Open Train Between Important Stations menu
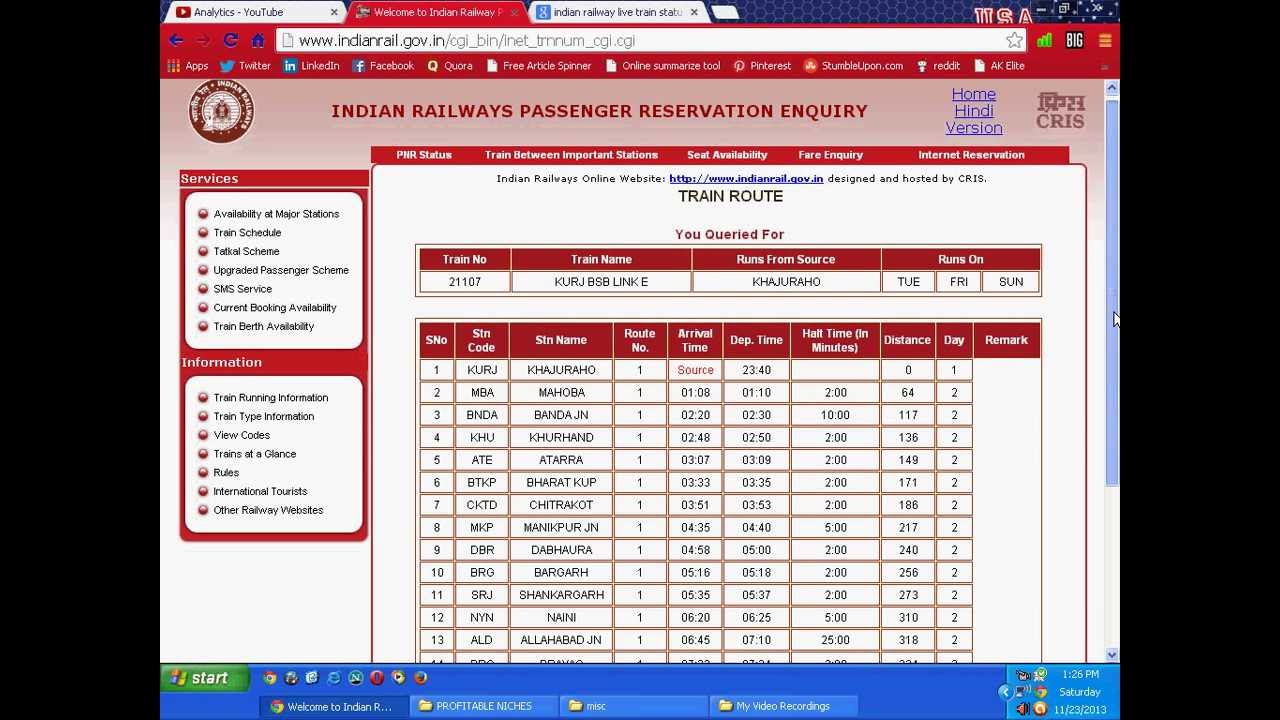The width and height of the screenshot is (1280, 720). coord(571,155)
